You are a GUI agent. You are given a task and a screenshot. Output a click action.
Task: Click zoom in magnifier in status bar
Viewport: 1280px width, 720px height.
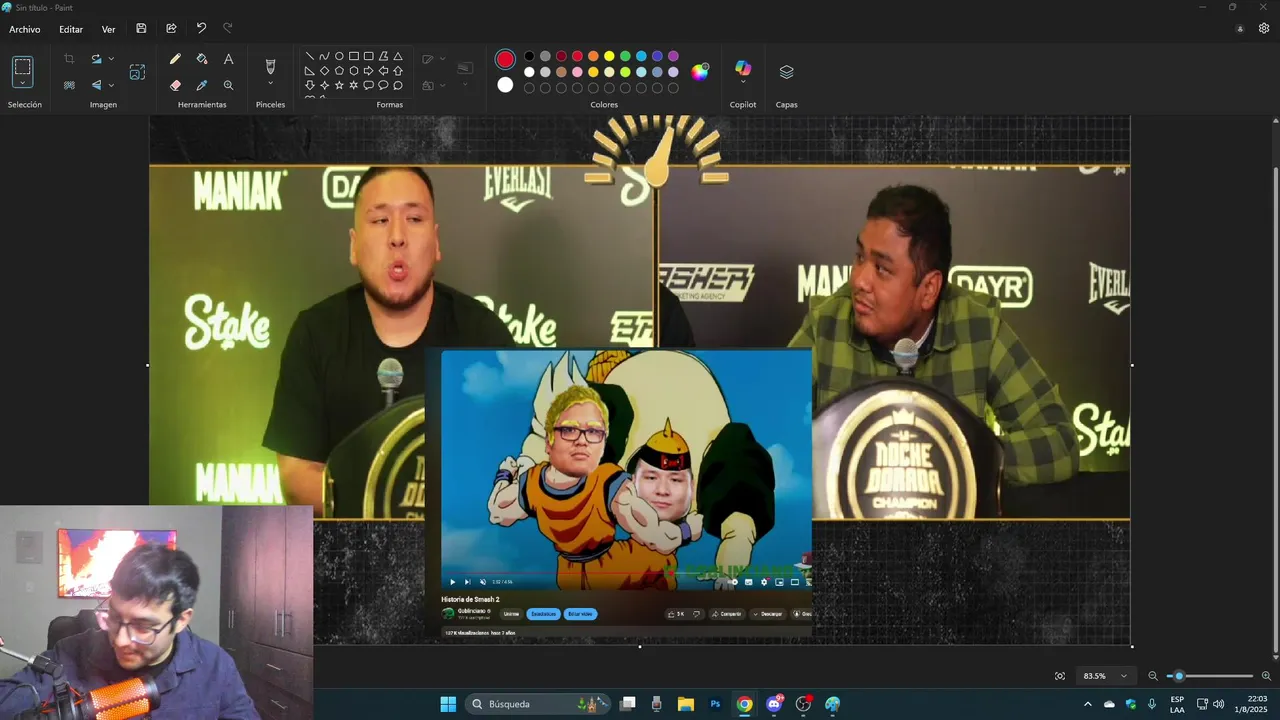1266,676
